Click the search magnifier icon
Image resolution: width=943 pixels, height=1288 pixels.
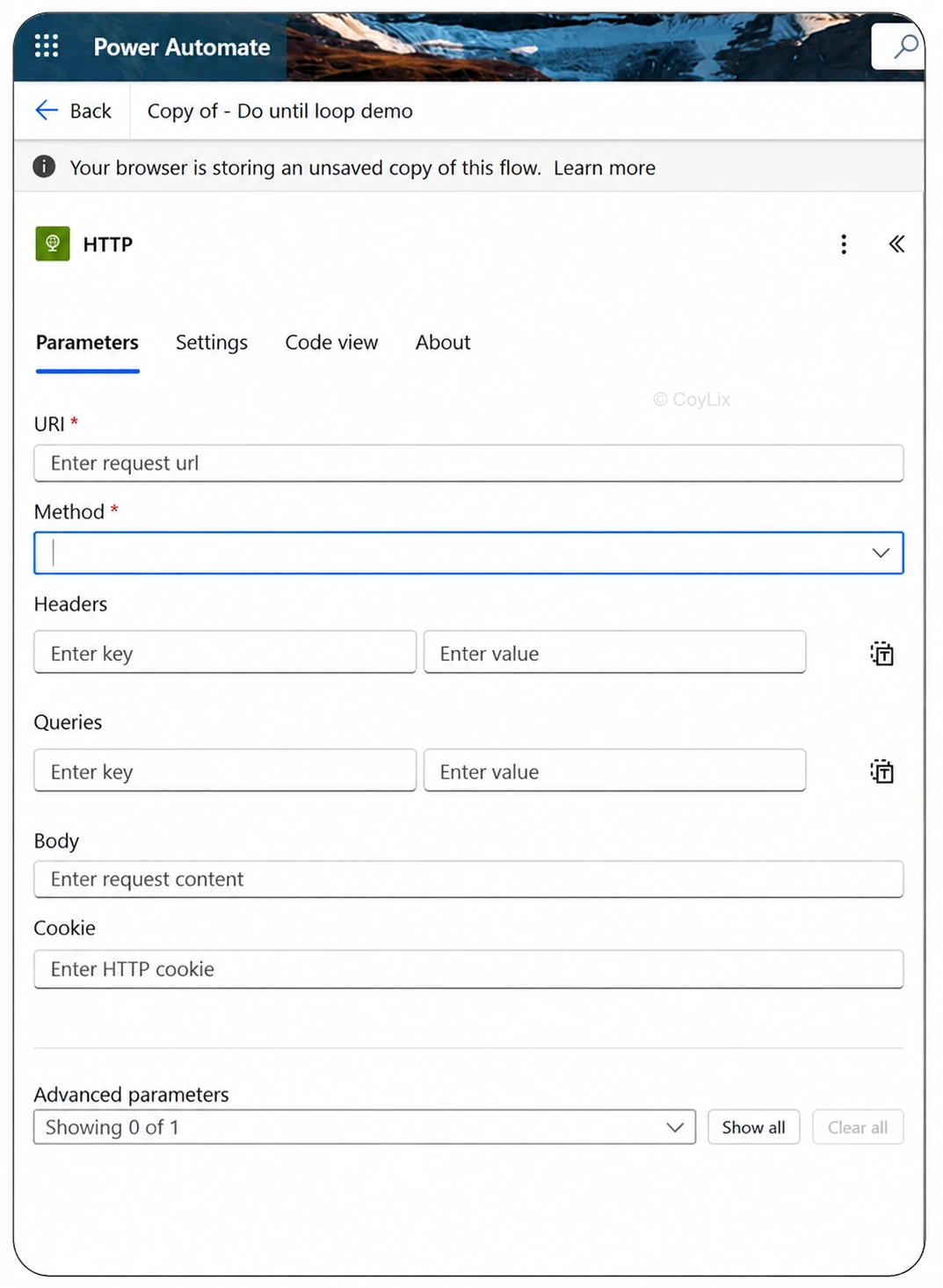904,46
